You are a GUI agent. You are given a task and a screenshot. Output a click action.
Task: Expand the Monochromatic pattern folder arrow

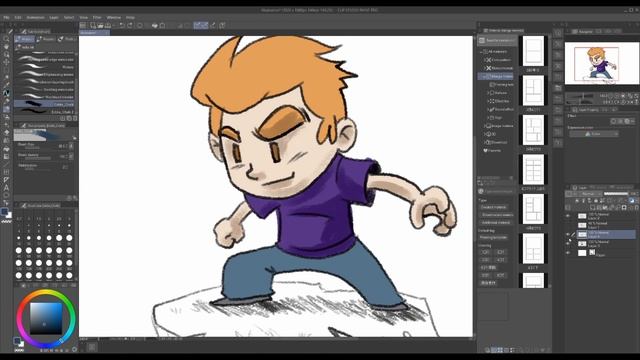484,68
